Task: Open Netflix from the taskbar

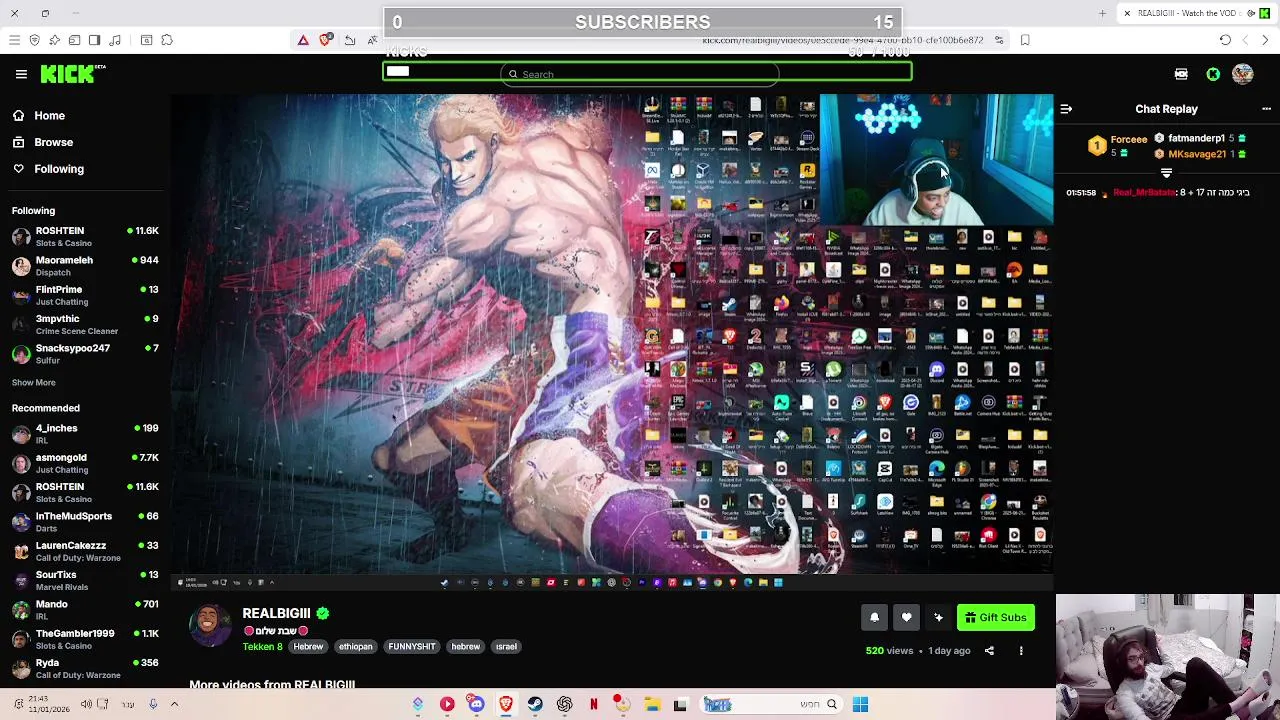Action: pos(594,704)
